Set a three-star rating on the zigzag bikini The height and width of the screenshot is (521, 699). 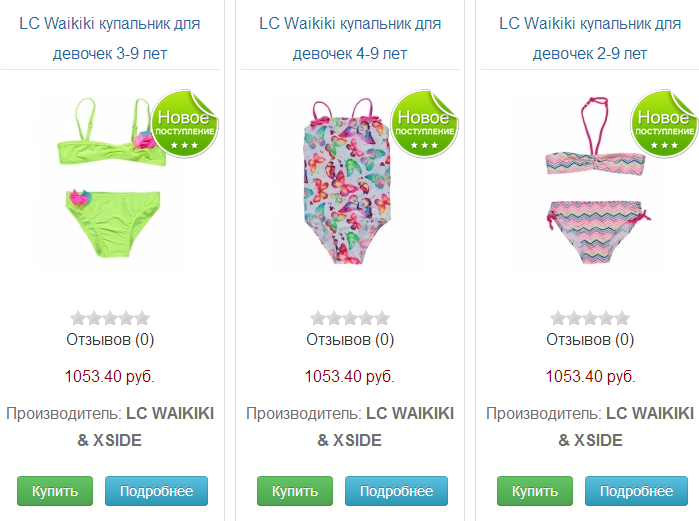coord(590,318)
